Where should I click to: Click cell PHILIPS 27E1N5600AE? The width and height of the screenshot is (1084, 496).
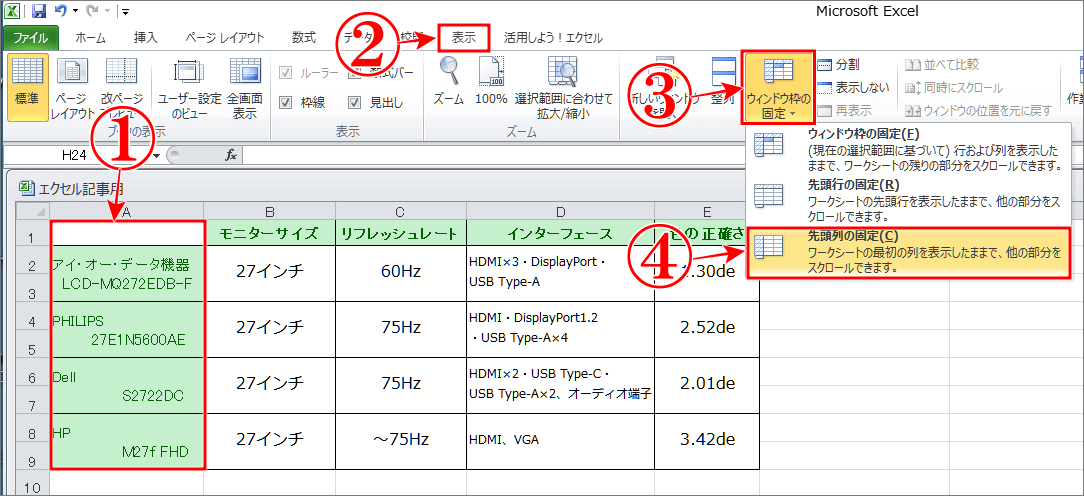point(127,329)
